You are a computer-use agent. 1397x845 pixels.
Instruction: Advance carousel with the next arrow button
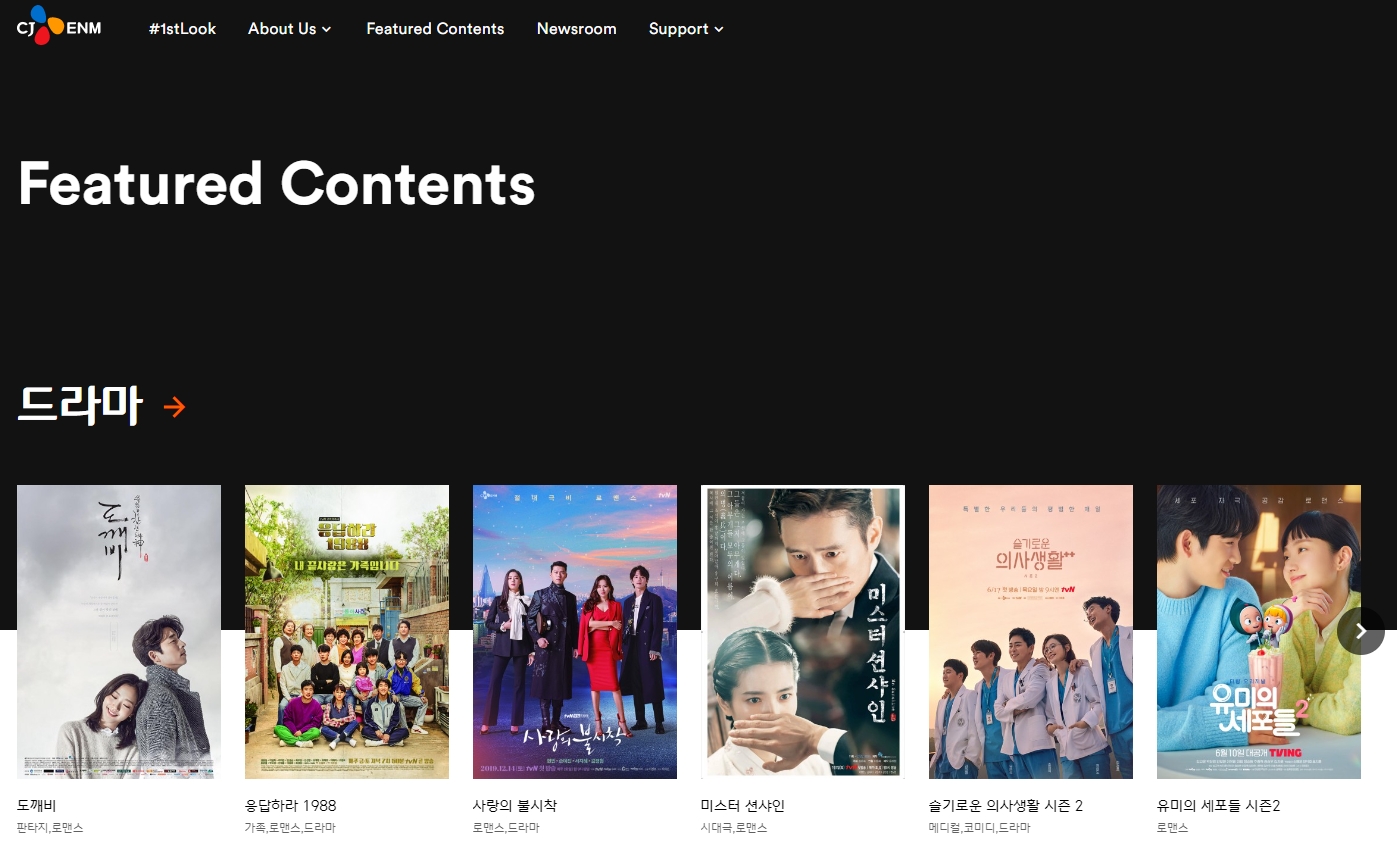(x=1360, y=631)
